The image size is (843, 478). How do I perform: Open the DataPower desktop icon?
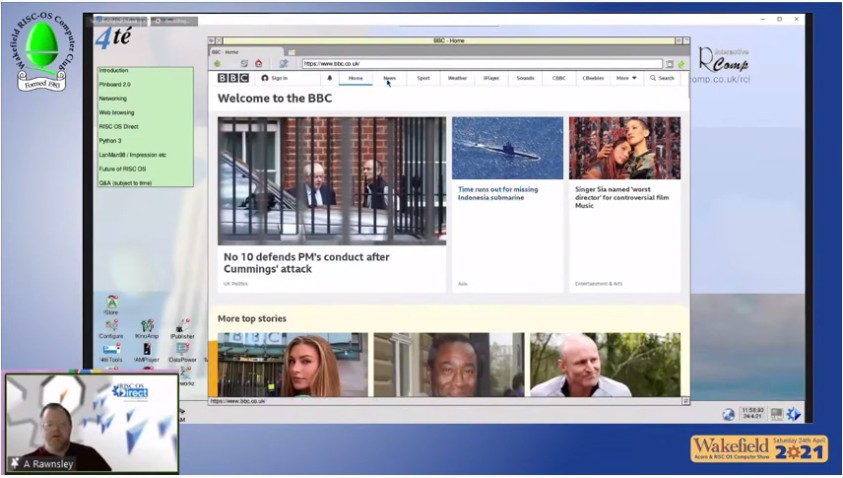[x=182, y=352]
